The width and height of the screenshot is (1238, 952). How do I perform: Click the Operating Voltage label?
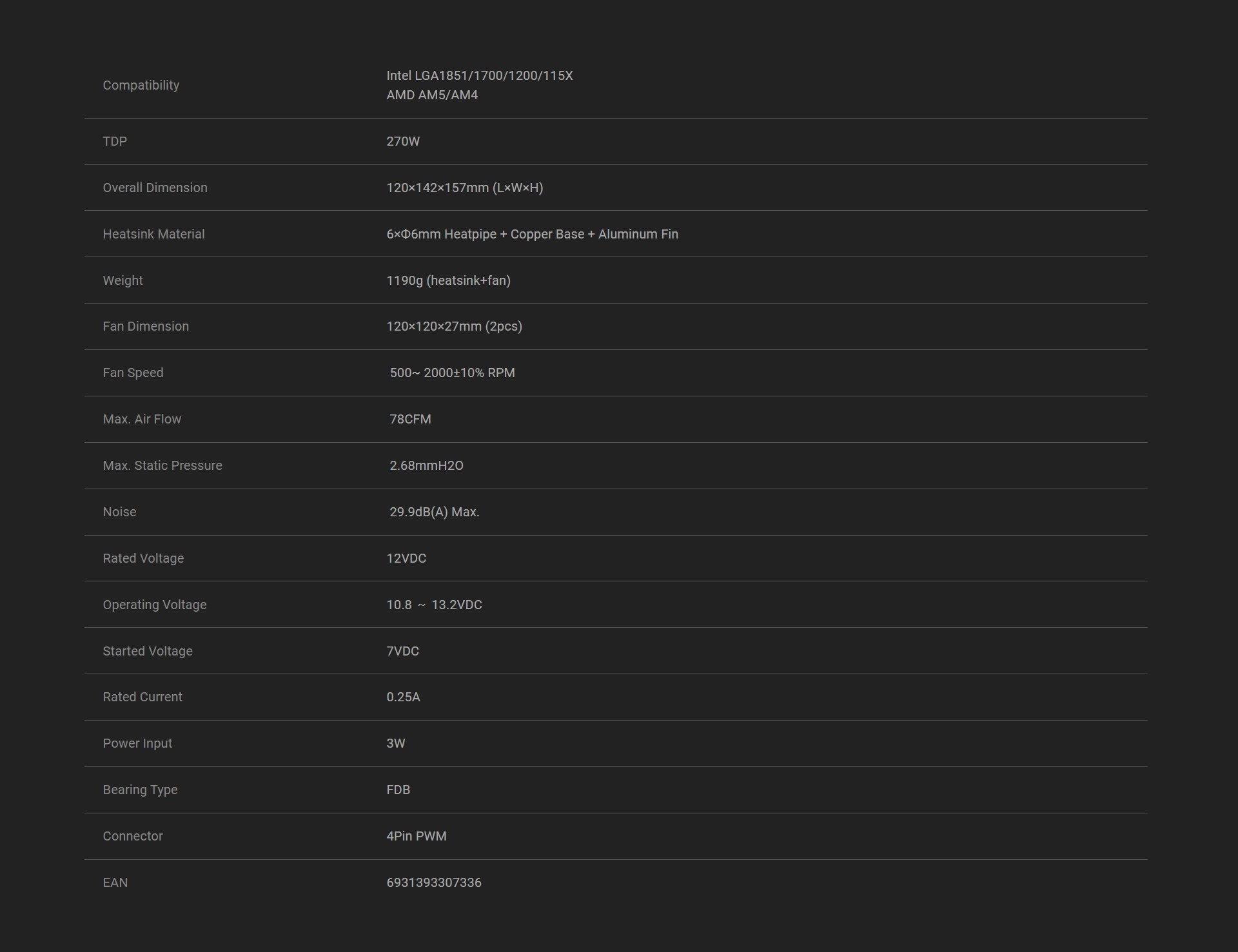(154, 605)
